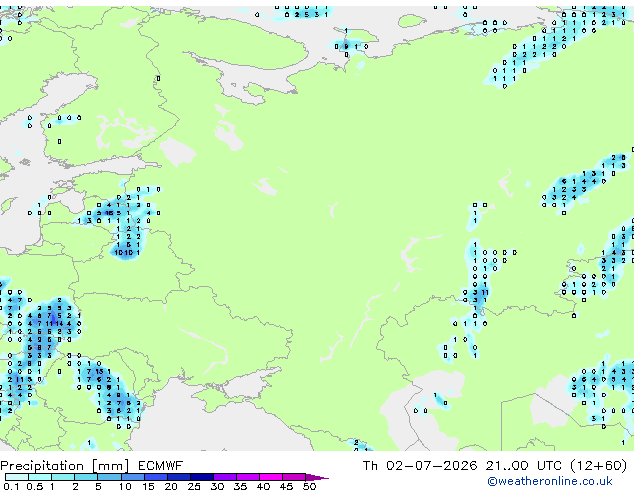The image size is (634, 490).
Task: Click the 2–5 mm legend swatch
Action: point(86,477)
